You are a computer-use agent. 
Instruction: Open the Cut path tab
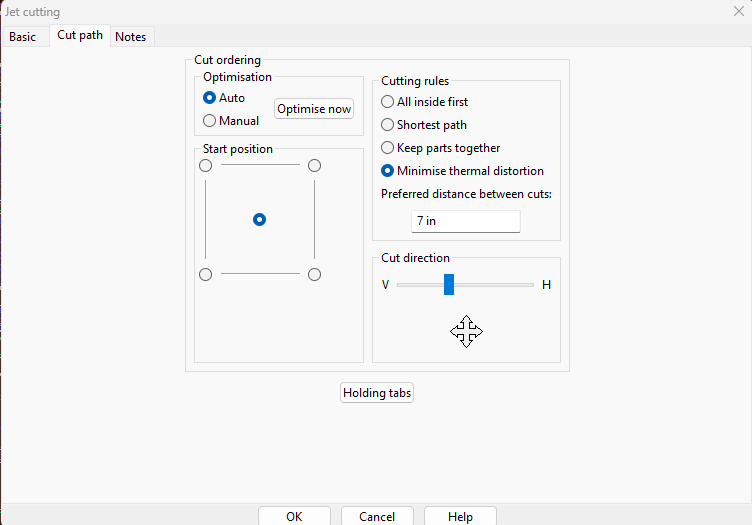click(x=80, y=36)
